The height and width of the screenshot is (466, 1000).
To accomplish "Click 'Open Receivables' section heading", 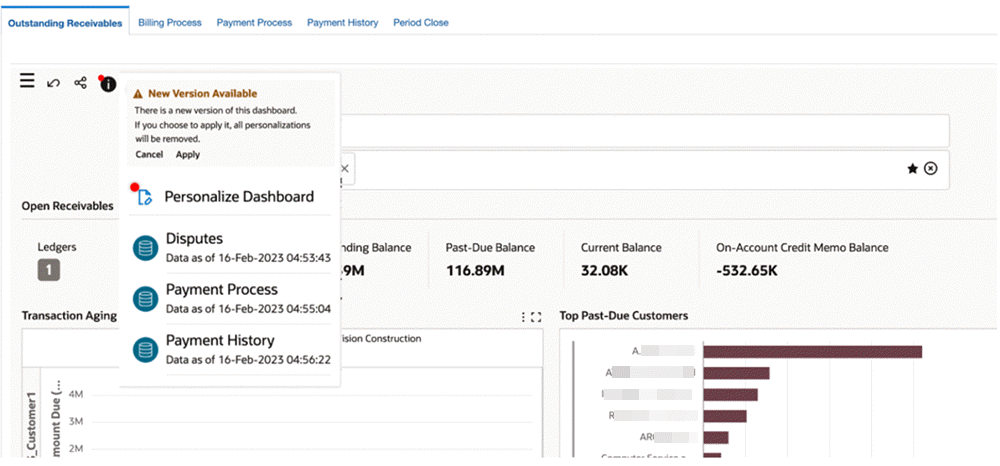I will tap(68, 206).
